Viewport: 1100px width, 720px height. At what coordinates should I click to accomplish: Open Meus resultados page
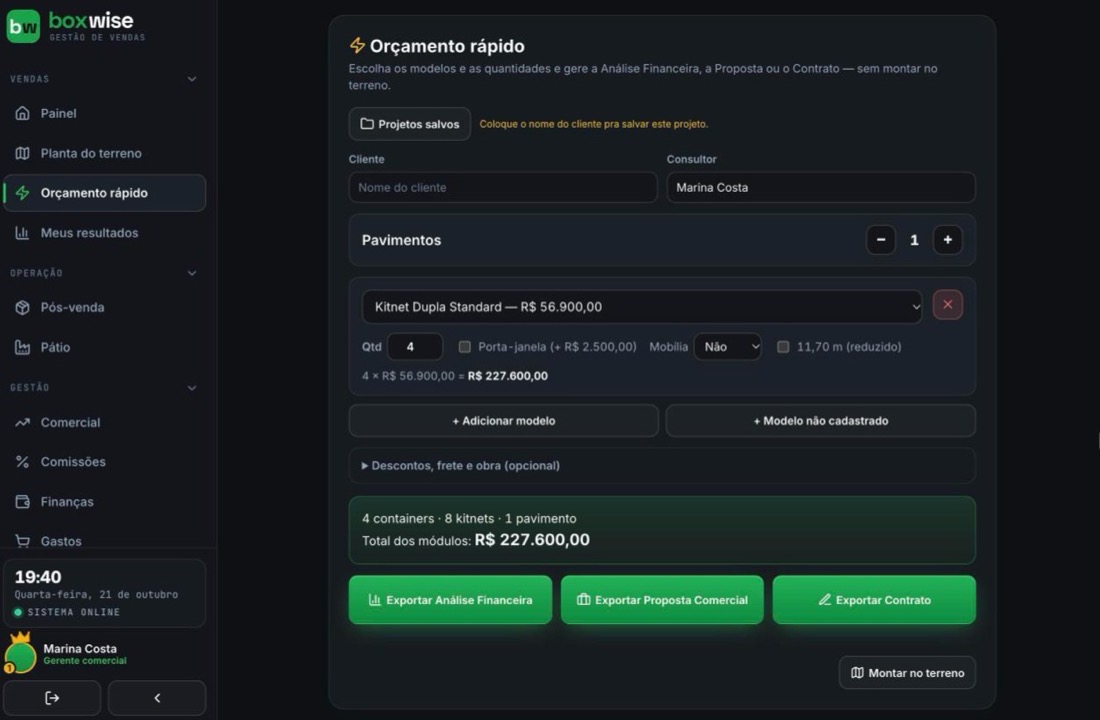coord(105,233)
